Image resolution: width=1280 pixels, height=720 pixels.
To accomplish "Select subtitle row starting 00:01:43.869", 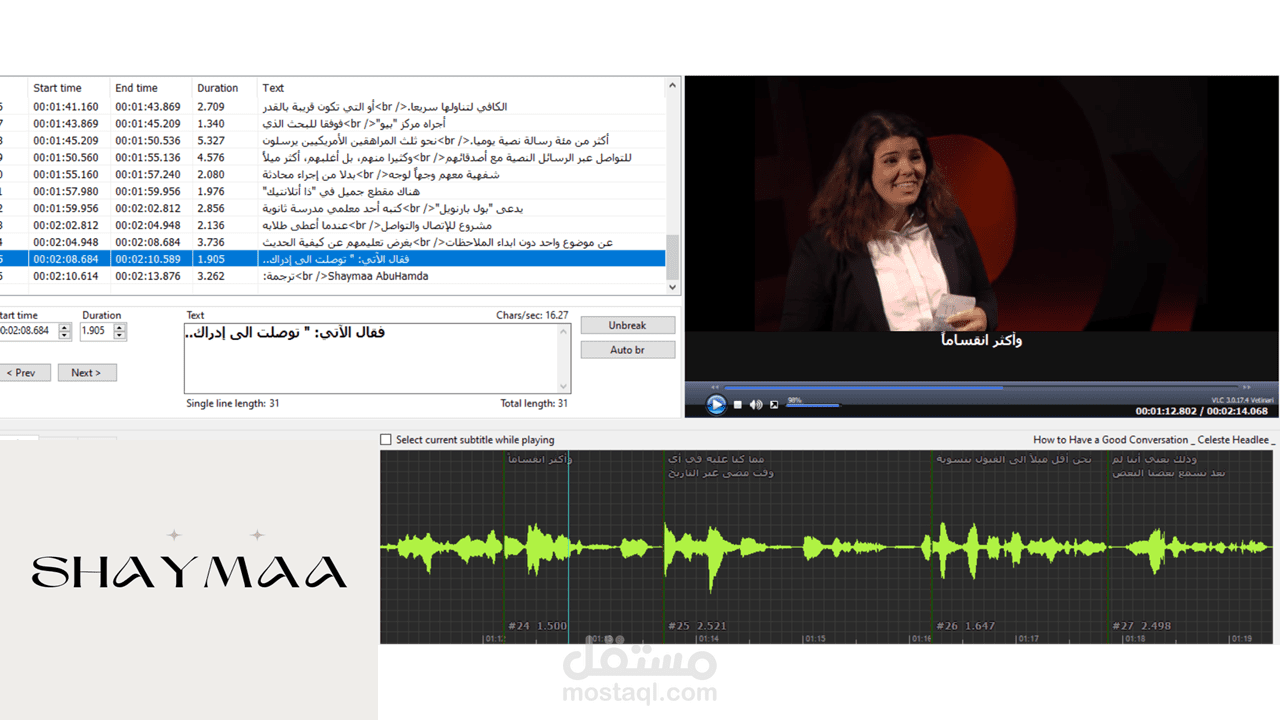I will pyautogui.click(x=333, y=124).
